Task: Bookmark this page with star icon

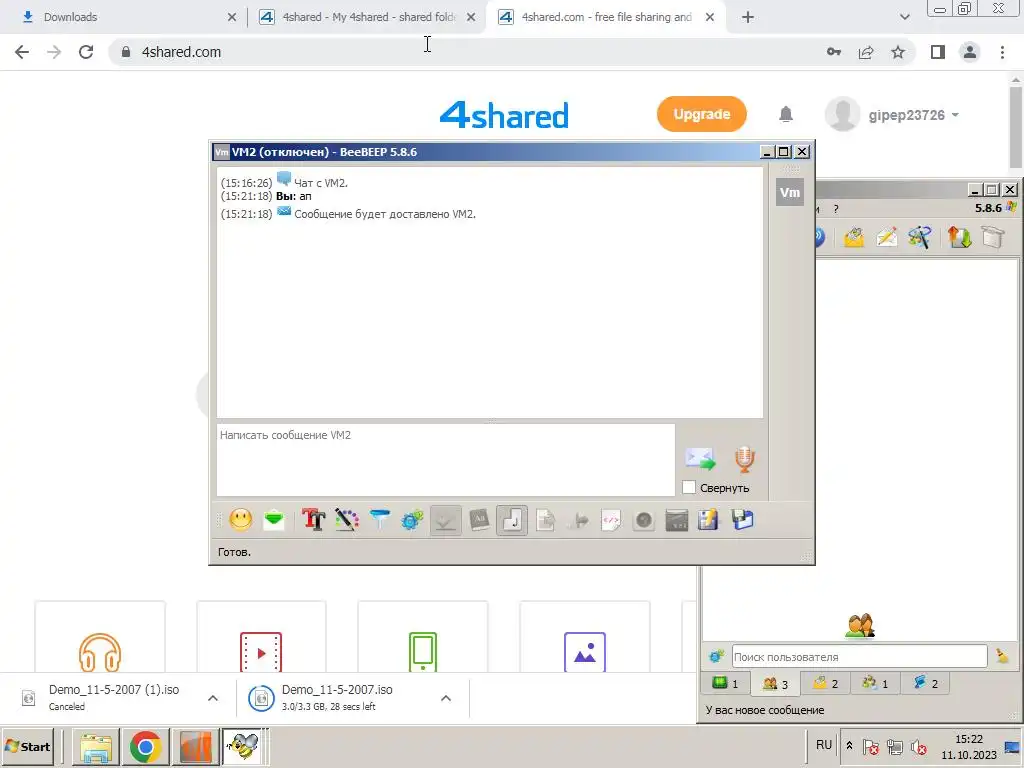Action: [x=898, y=52]
